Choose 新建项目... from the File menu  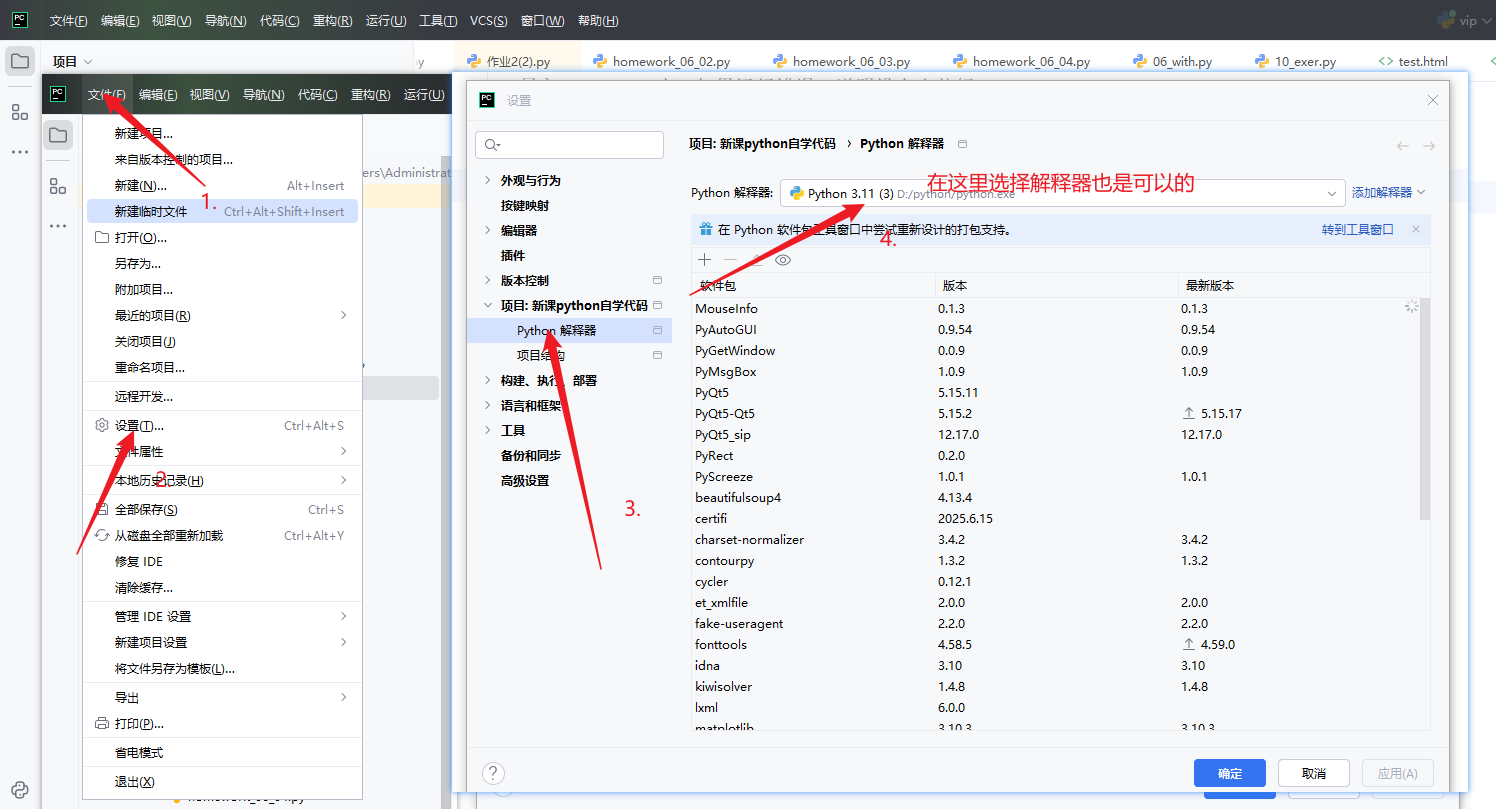(x=221, y=133)
